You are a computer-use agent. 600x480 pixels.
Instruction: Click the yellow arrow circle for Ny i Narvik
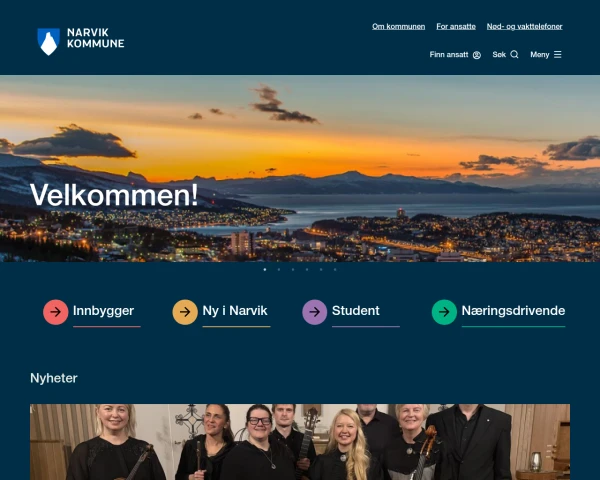point(185,312)
